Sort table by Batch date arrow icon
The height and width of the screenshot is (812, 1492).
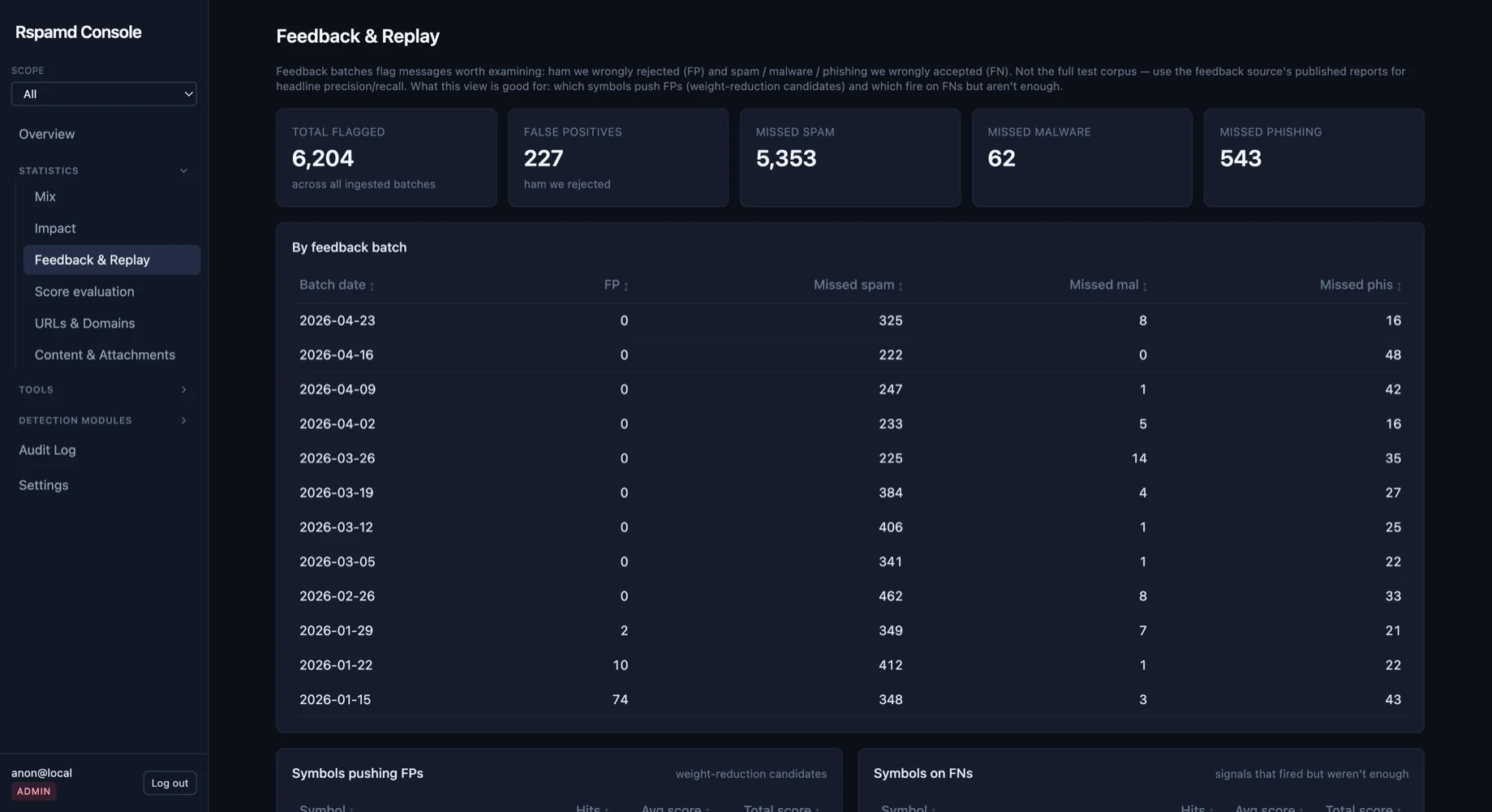(372, 286)
